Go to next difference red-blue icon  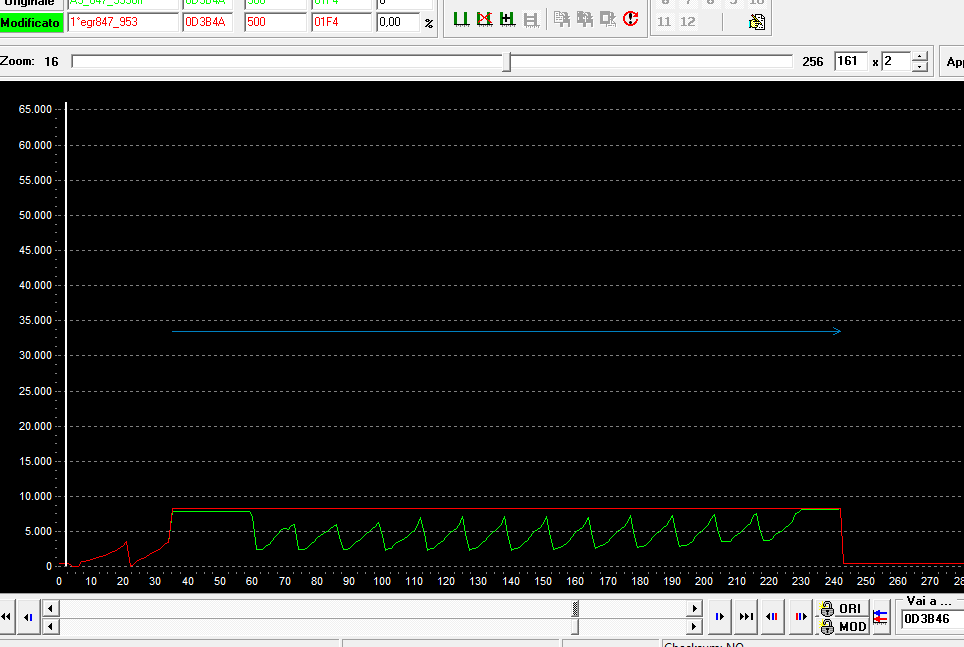tap(800, 618)
